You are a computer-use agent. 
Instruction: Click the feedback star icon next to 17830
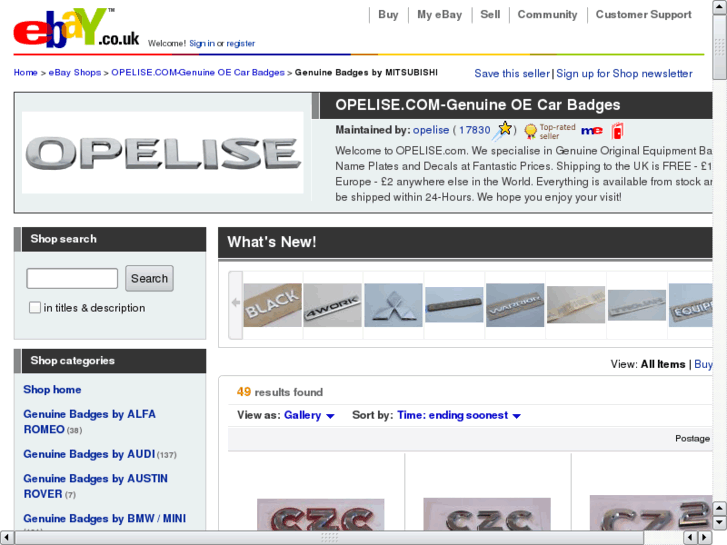point(503,130)
